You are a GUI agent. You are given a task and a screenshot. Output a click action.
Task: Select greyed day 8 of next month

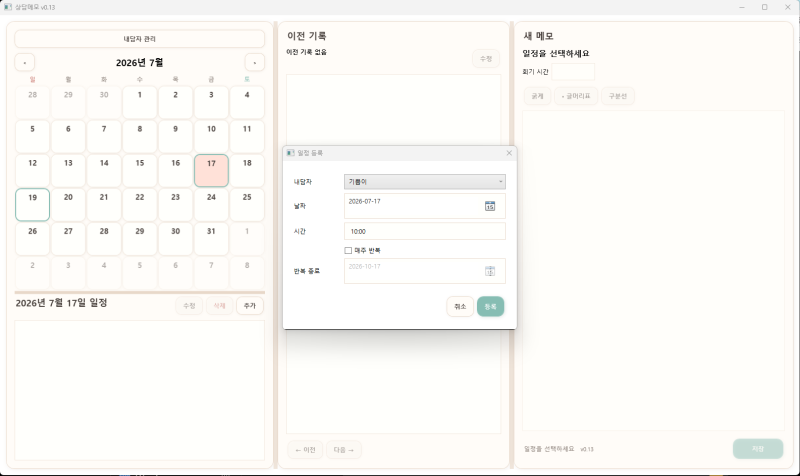[247, 272]
